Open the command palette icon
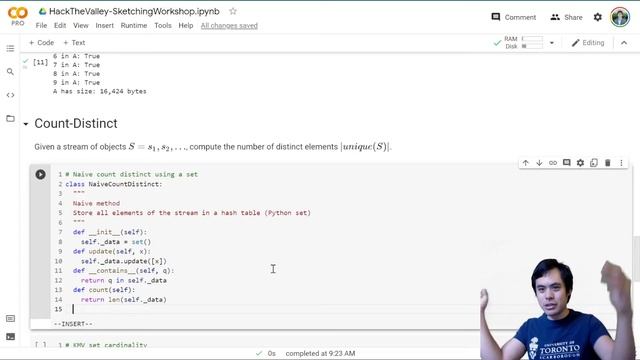This screenshot has width=640, height=360. pos(10,318)
